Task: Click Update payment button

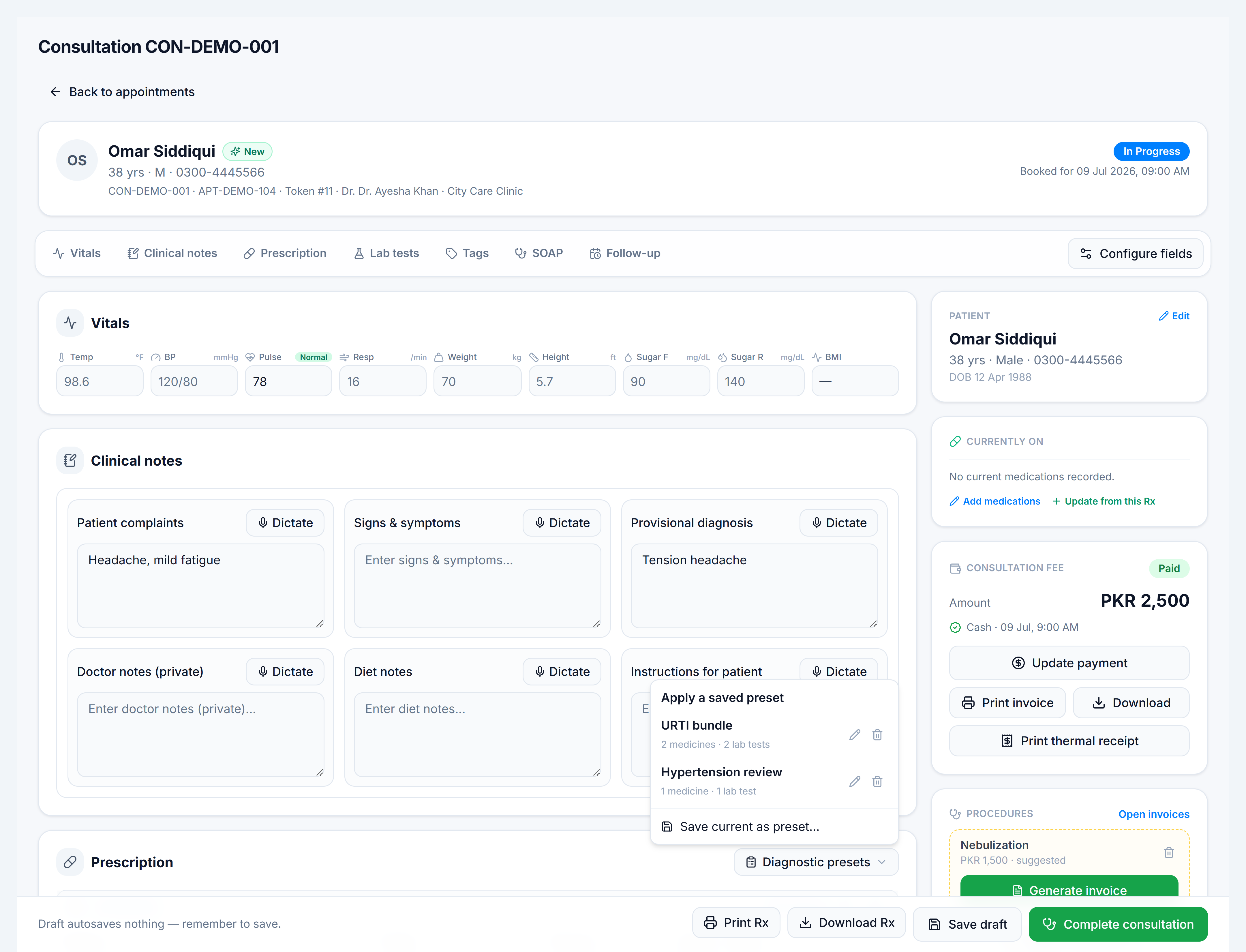Action: point(1069,663)
